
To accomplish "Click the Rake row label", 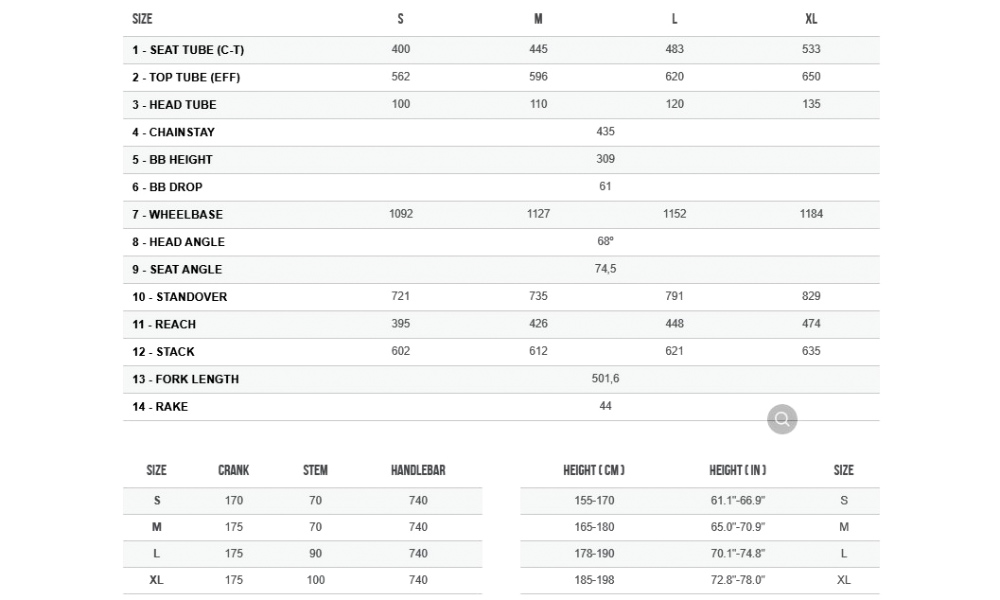I will click(x=160, y=407).
